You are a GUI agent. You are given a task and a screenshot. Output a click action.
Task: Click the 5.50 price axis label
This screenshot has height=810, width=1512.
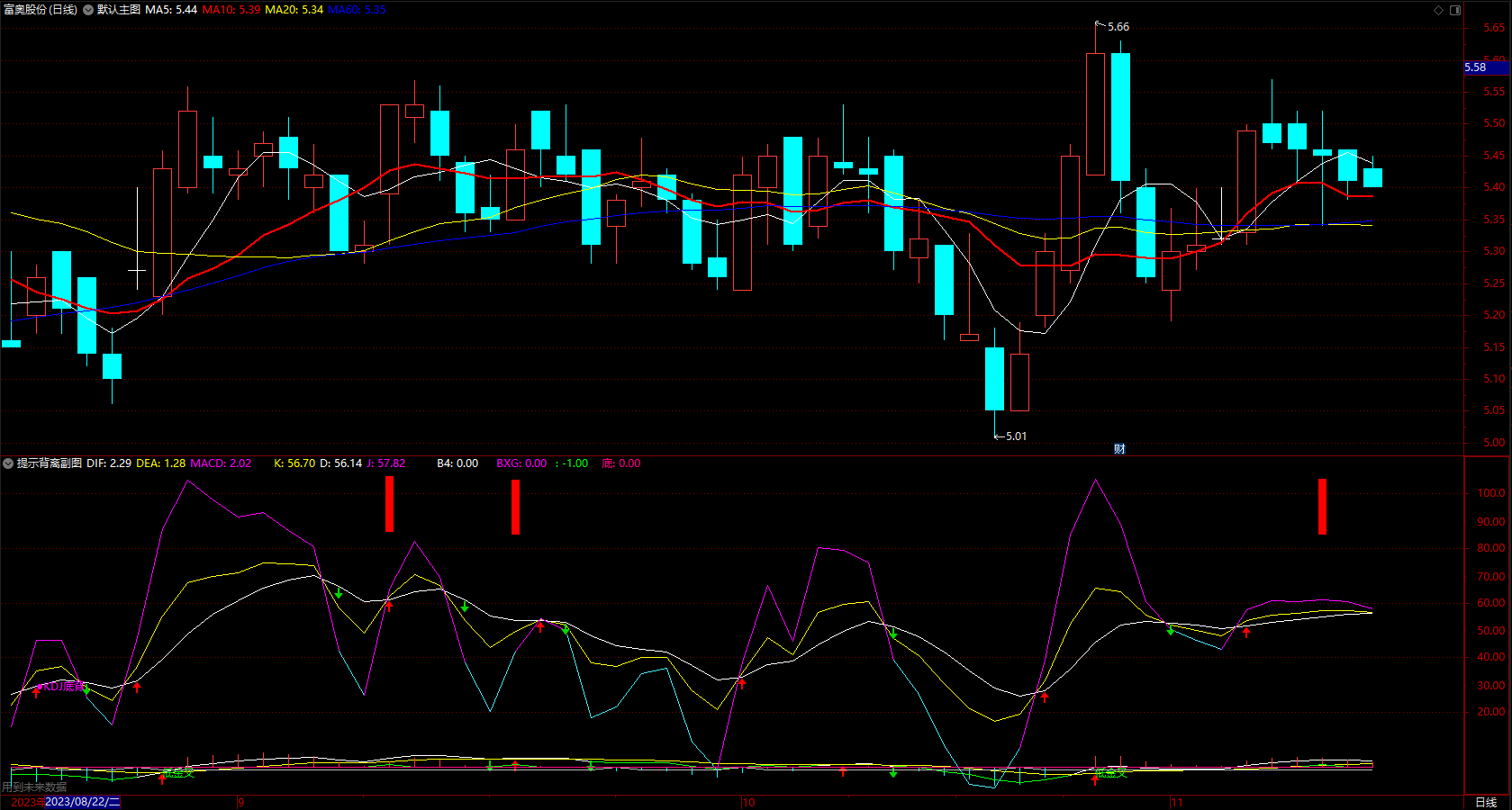pyautogui.click(x=1494, y=123)
